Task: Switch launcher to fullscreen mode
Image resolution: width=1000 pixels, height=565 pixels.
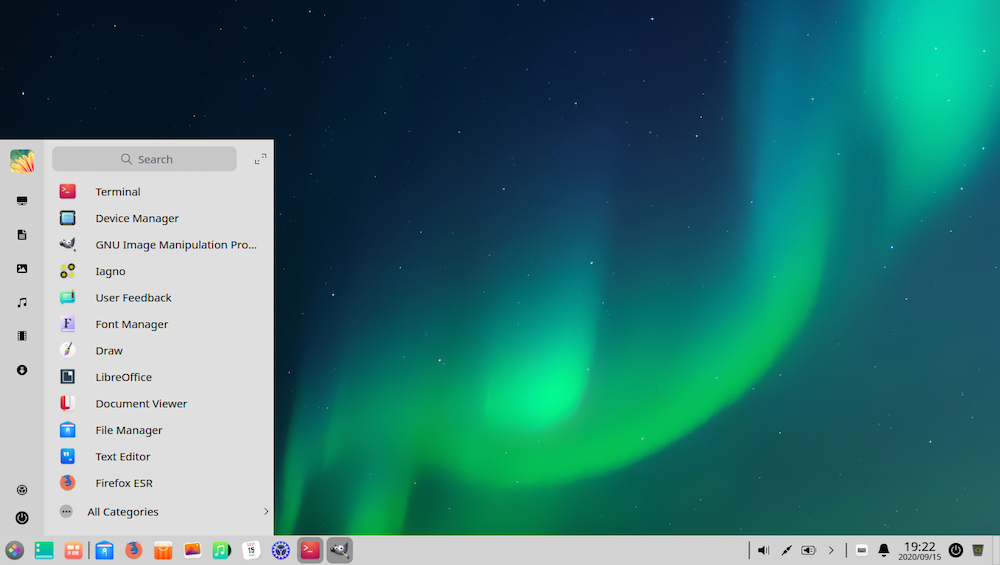Action: click(x=260, y=159)
